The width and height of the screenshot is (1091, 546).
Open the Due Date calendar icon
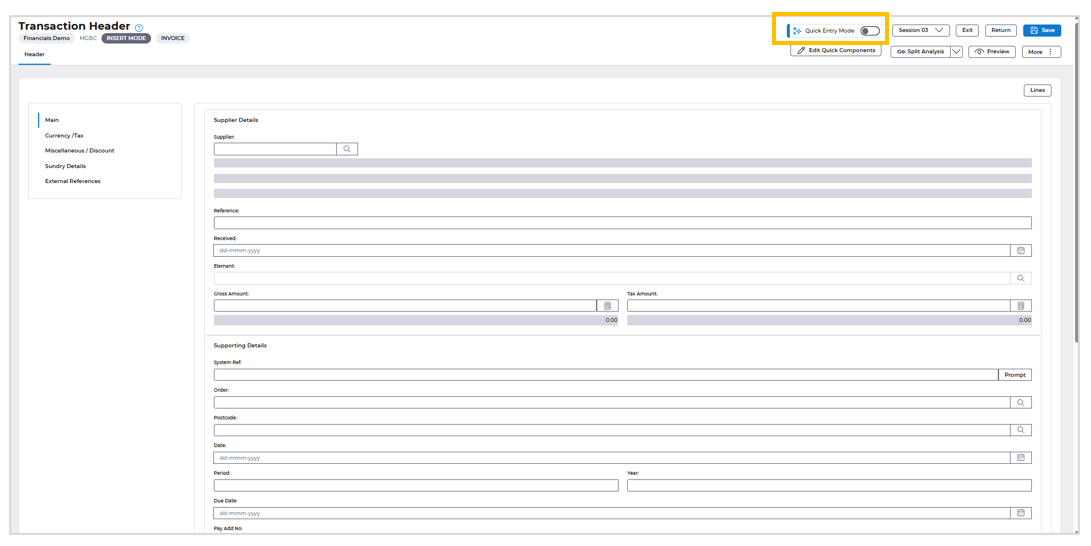click(x=1021, y=513)
